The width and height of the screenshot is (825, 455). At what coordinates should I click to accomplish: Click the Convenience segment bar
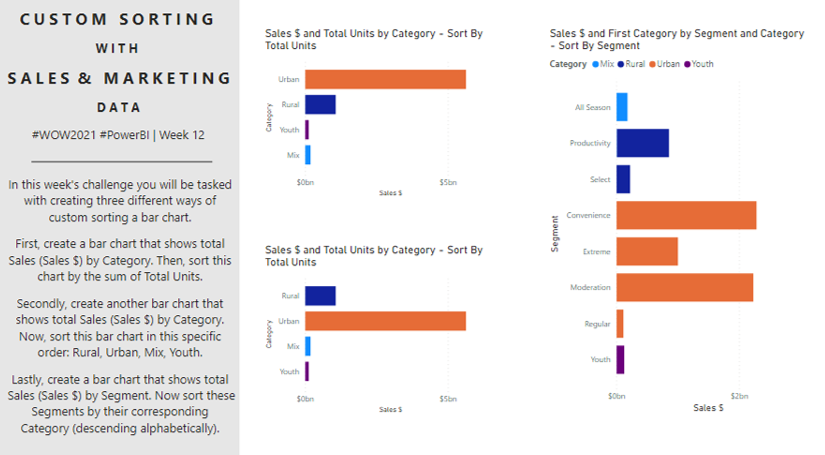(686, 215)
